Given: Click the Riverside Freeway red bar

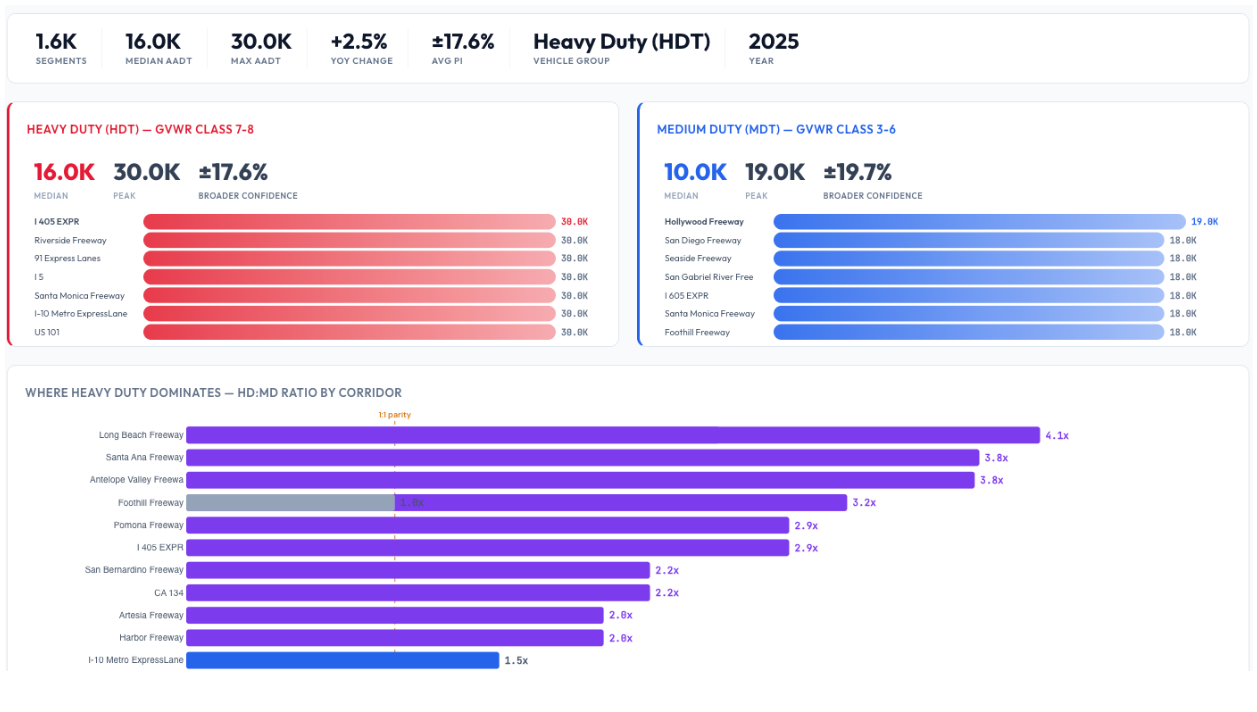Looking at the screenshot, I should (349, 240).
